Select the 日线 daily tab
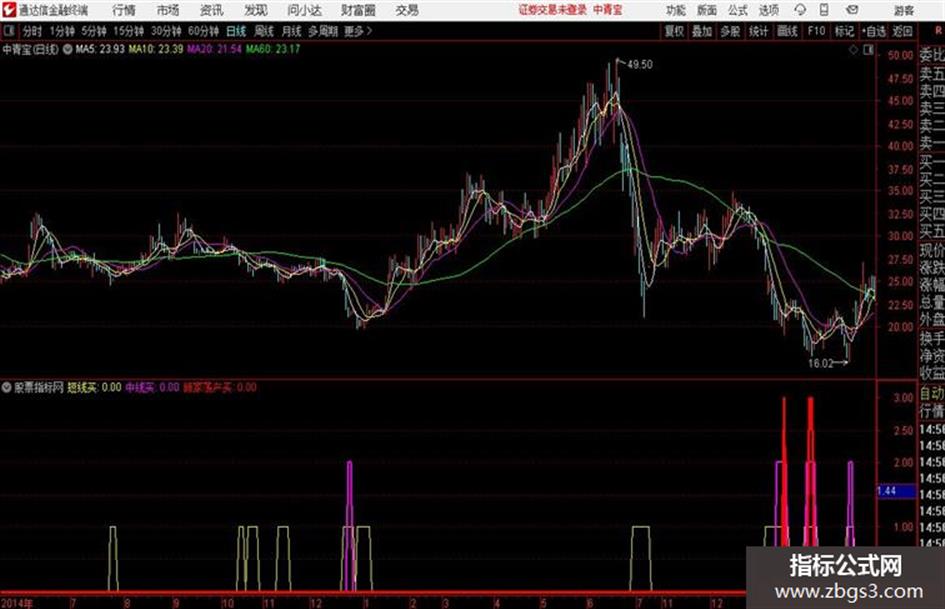This screenshot has height=609, width=945. (x=236, y=31)
